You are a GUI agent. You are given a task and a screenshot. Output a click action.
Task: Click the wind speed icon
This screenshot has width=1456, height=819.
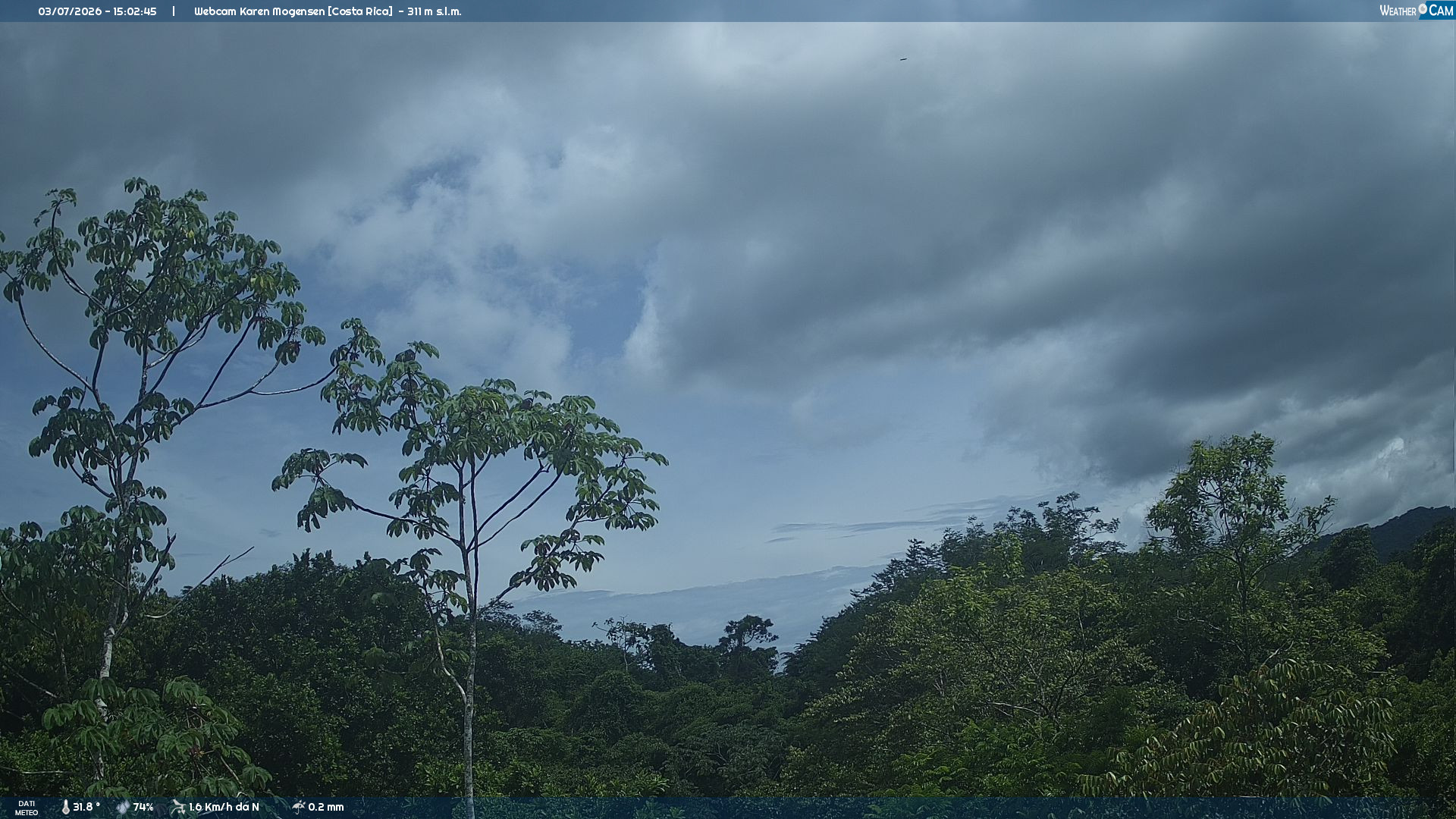tap(178, 807)
